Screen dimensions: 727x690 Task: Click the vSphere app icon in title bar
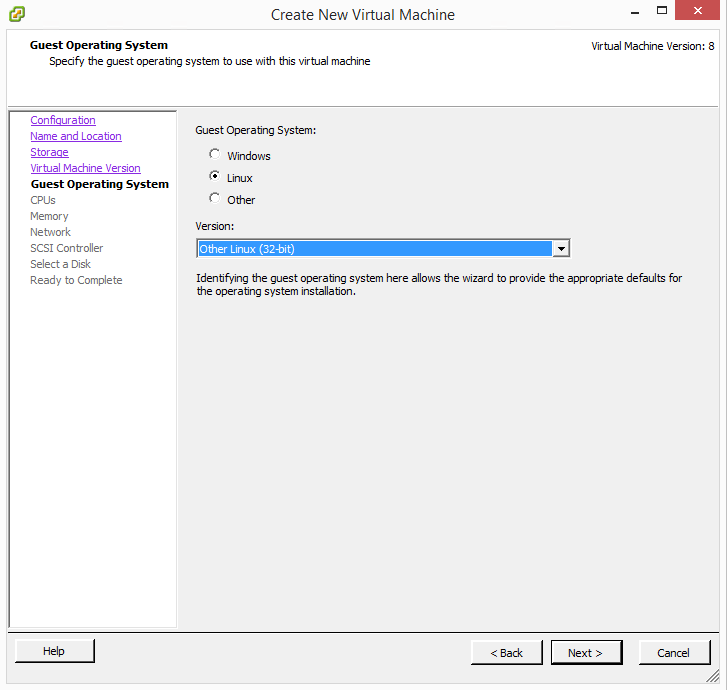[x=17, y=14]
